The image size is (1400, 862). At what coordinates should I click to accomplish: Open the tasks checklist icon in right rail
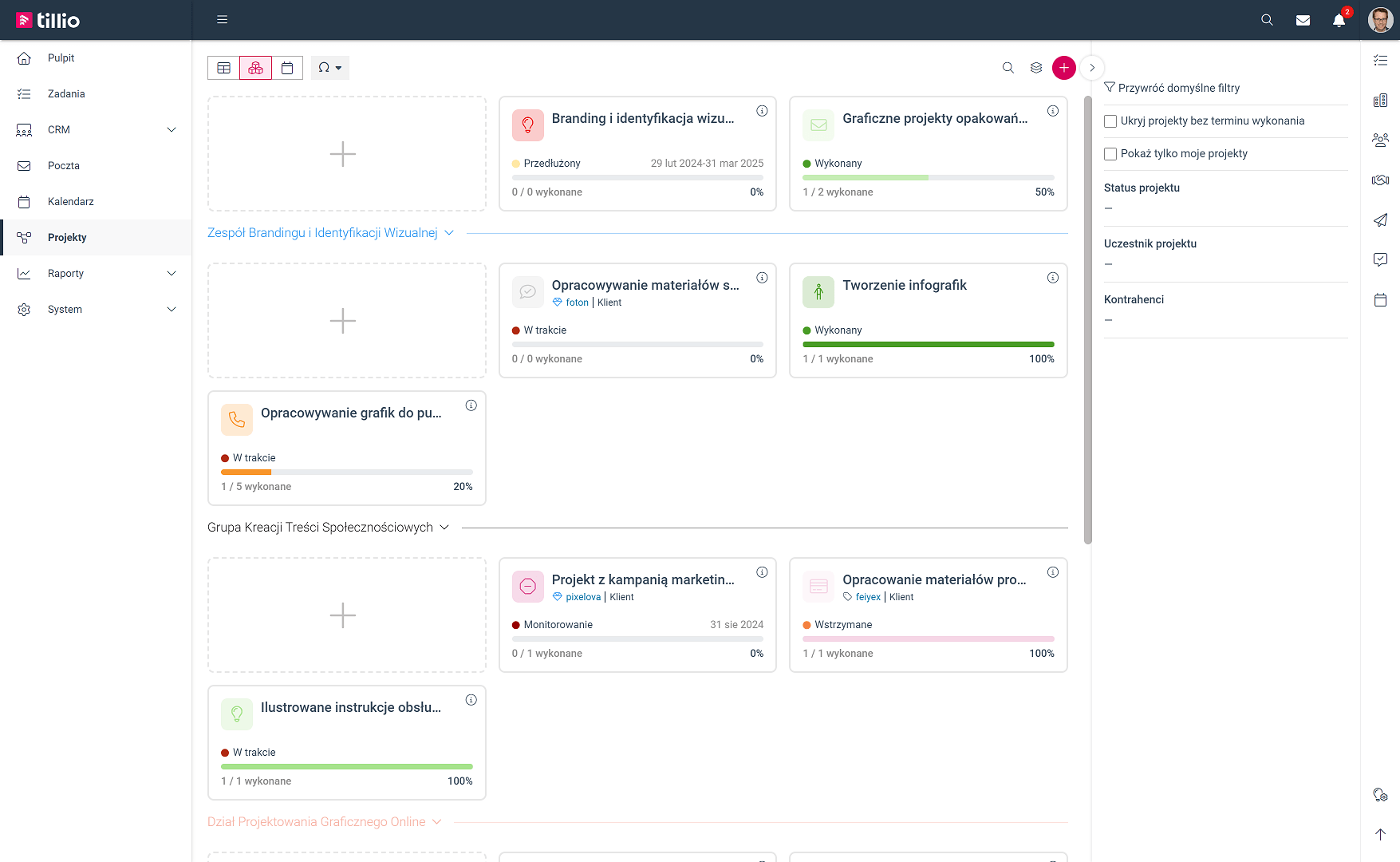coord(1380,60)
